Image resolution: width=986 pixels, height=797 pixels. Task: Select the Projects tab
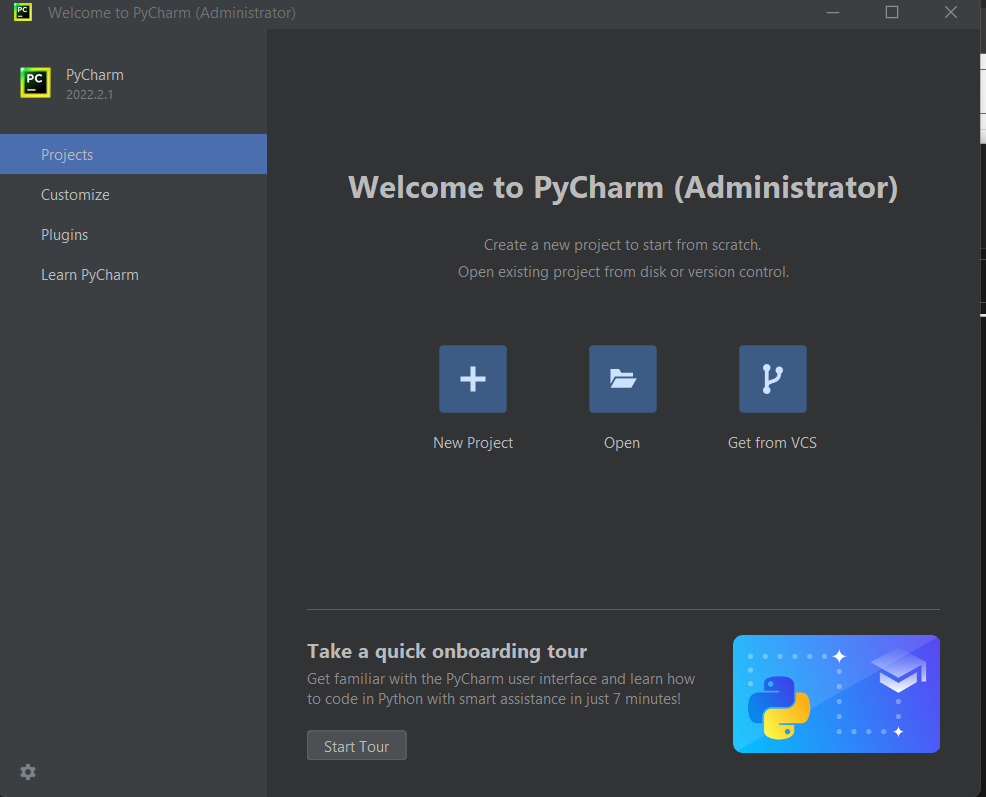point(133,154)
